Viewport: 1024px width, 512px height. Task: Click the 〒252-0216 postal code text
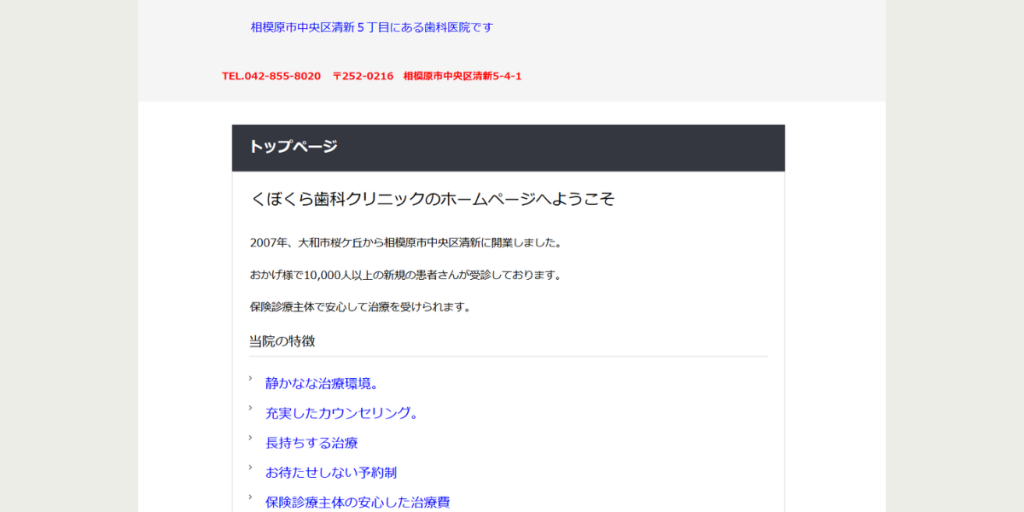[x=363, y=76]
